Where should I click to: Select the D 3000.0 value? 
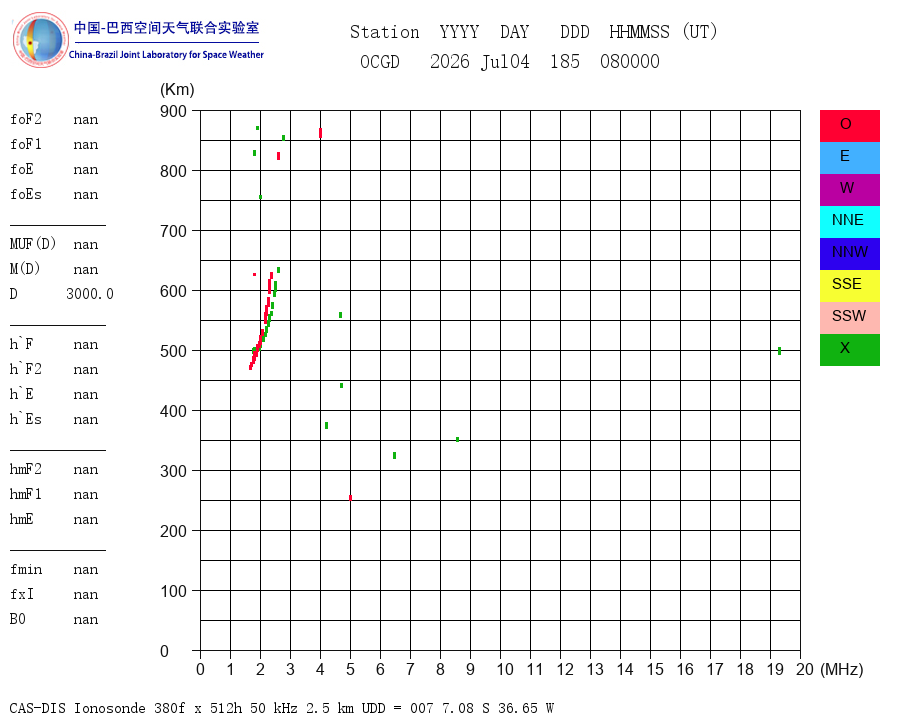pos(90,294)
